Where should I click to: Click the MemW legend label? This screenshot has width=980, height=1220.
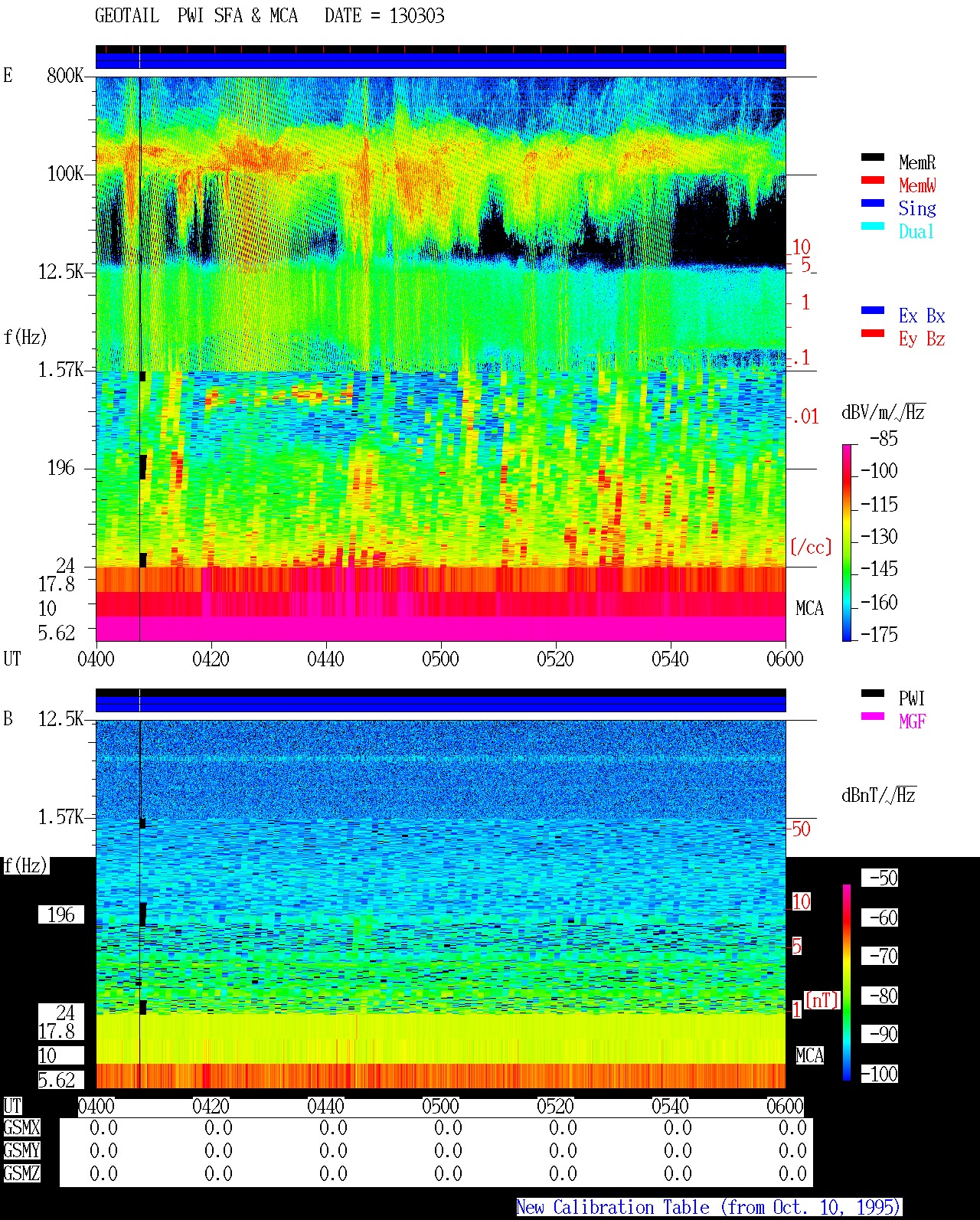tap(917, 185)
